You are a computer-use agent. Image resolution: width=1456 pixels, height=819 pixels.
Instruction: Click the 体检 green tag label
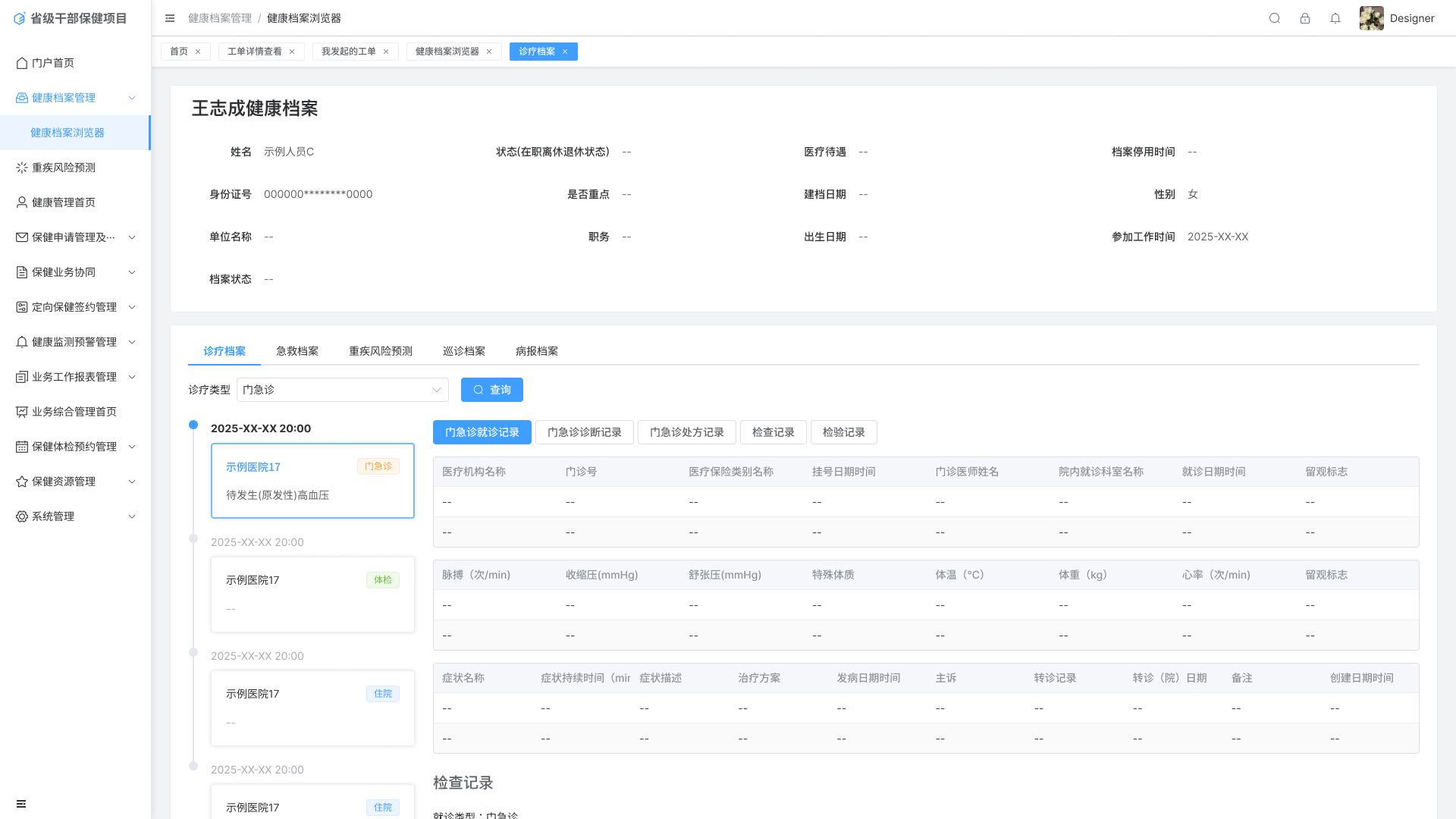383,580
